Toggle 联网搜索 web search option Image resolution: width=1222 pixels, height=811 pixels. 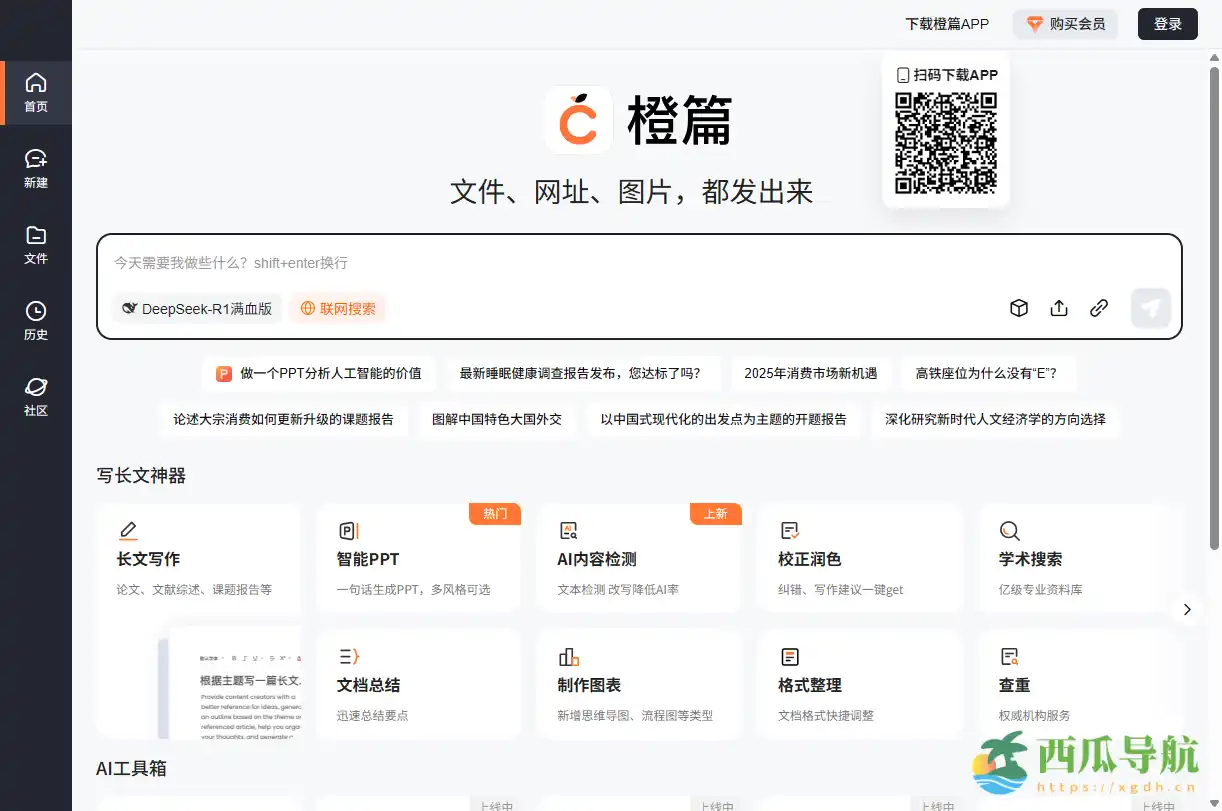point(337,308)
